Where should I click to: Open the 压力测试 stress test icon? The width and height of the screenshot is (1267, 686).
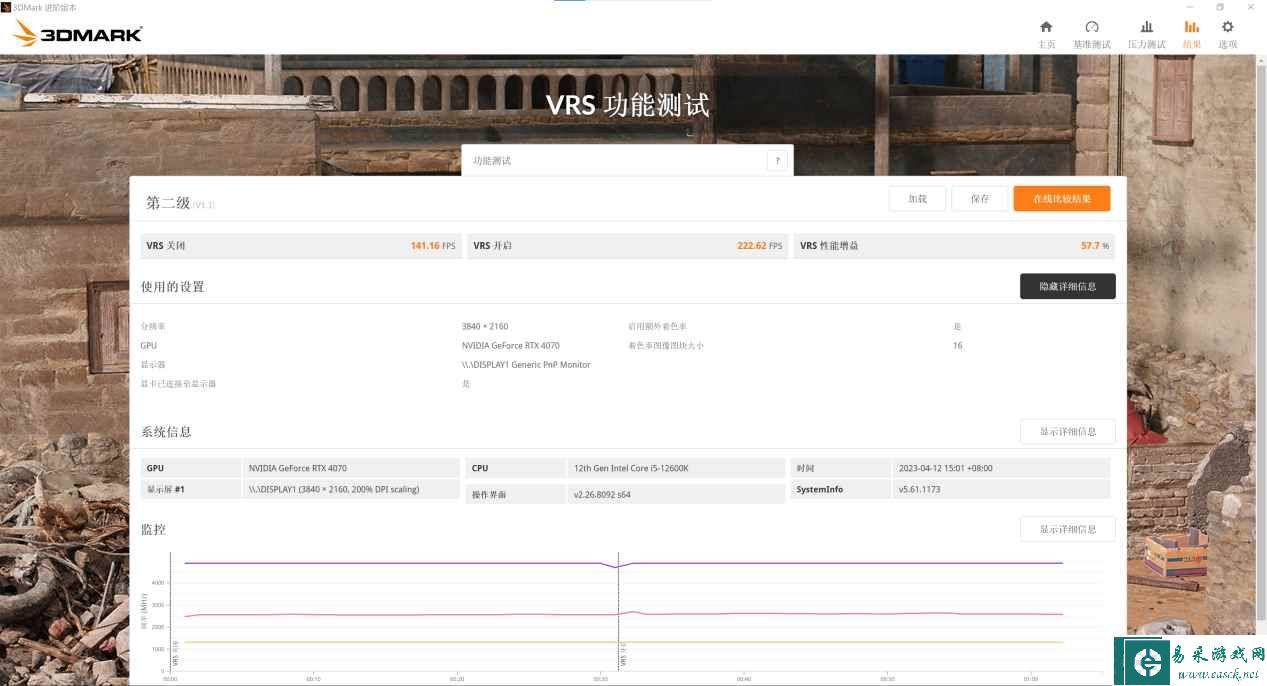(1146, 27)
